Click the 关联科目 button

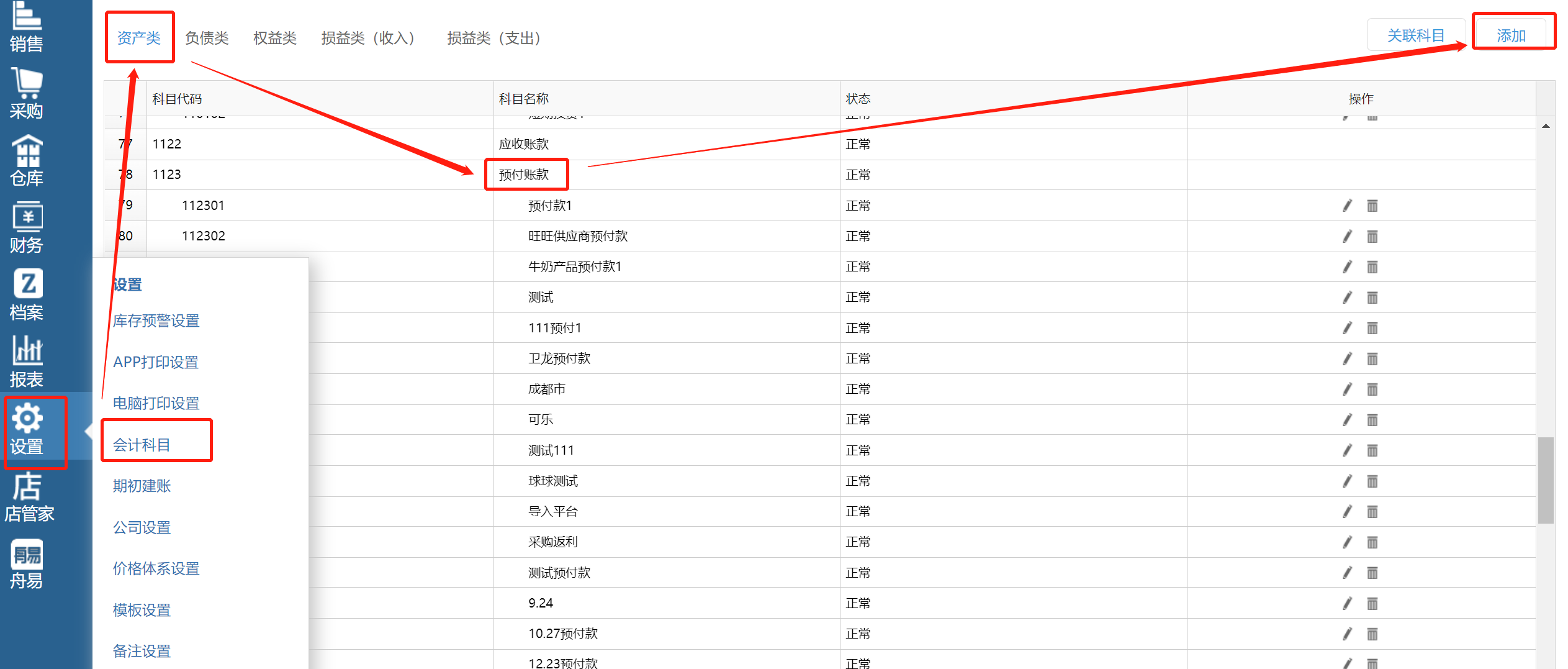point(1416,35)
